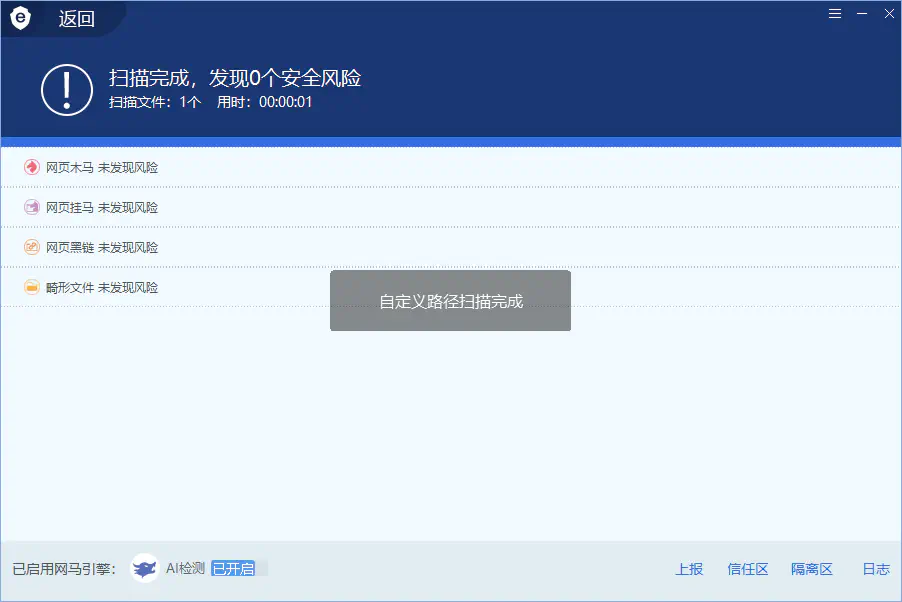
Task: Open the hamburger menu icon
Action: click(835, 13)
